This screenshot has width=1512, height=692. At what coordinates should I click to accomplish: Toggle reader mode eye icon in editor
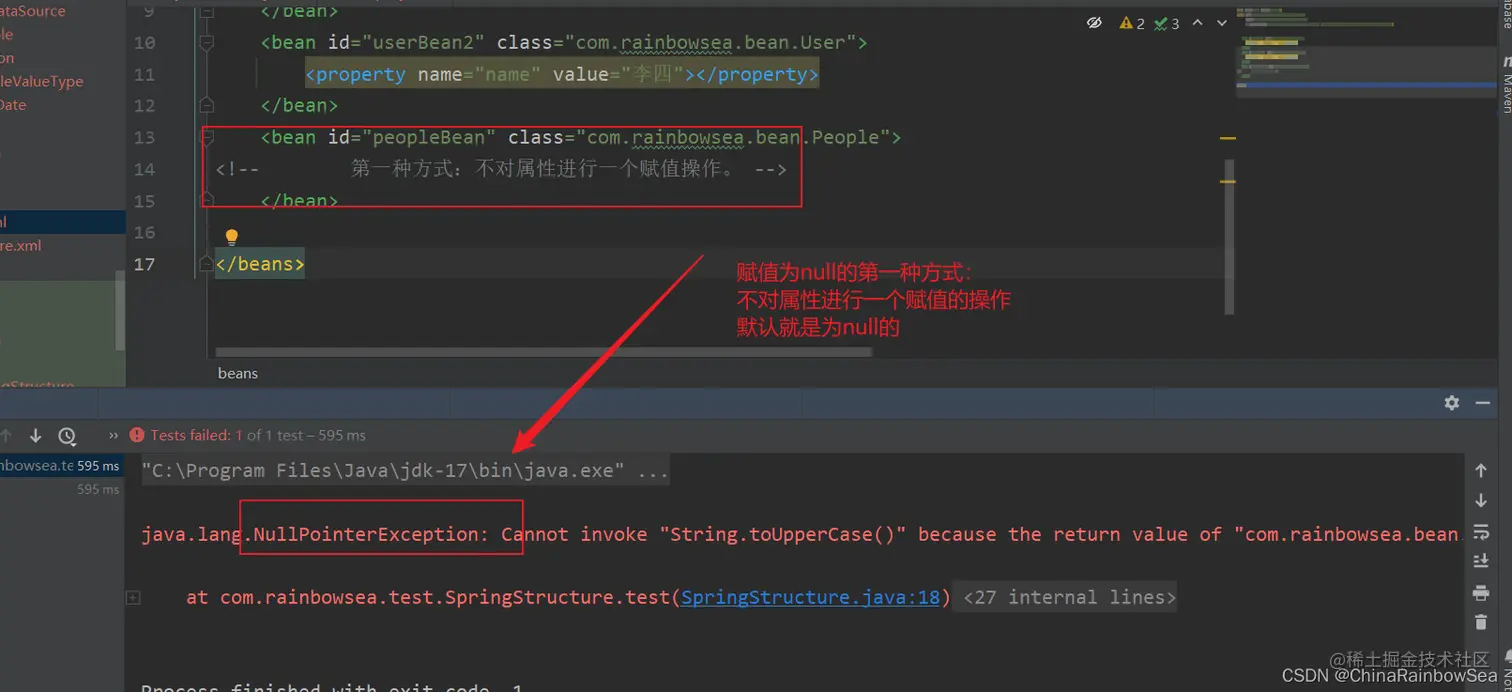[x=1094, y=23]
